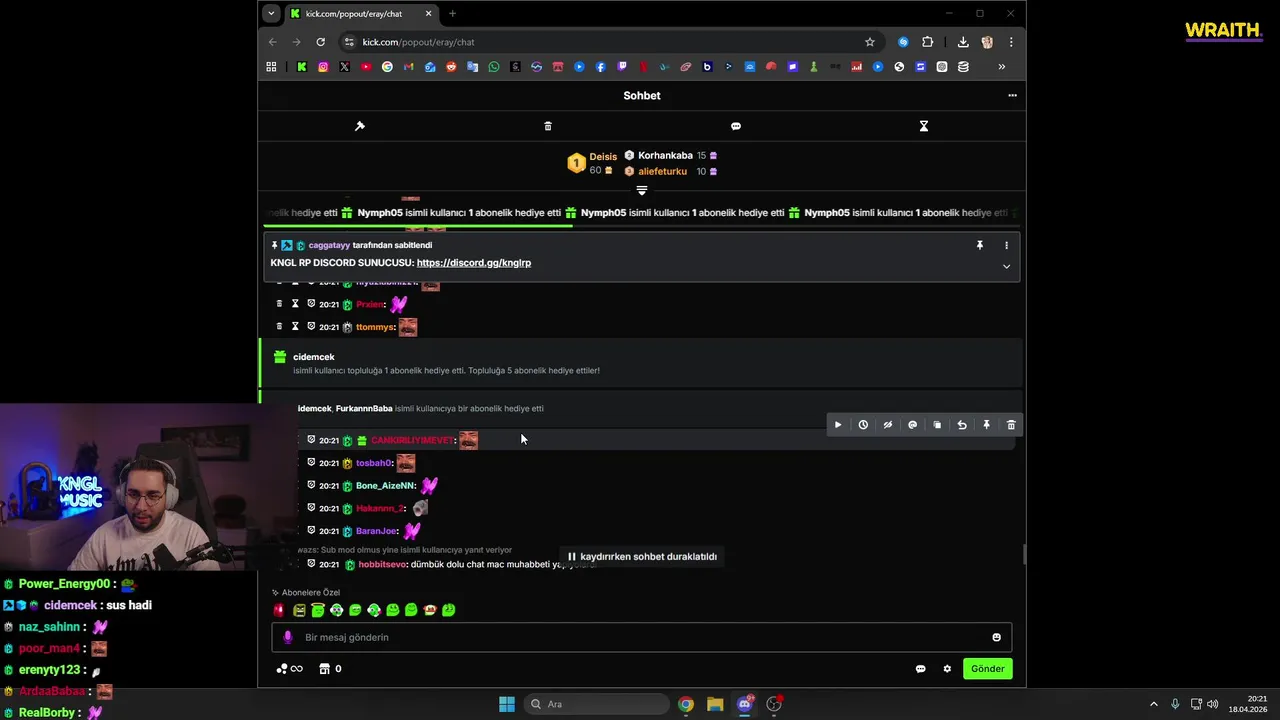This screenshot has width=1280, height=720.
Task: Open the discord.gg/knglrp link
Action: click(x=474, y=263)
